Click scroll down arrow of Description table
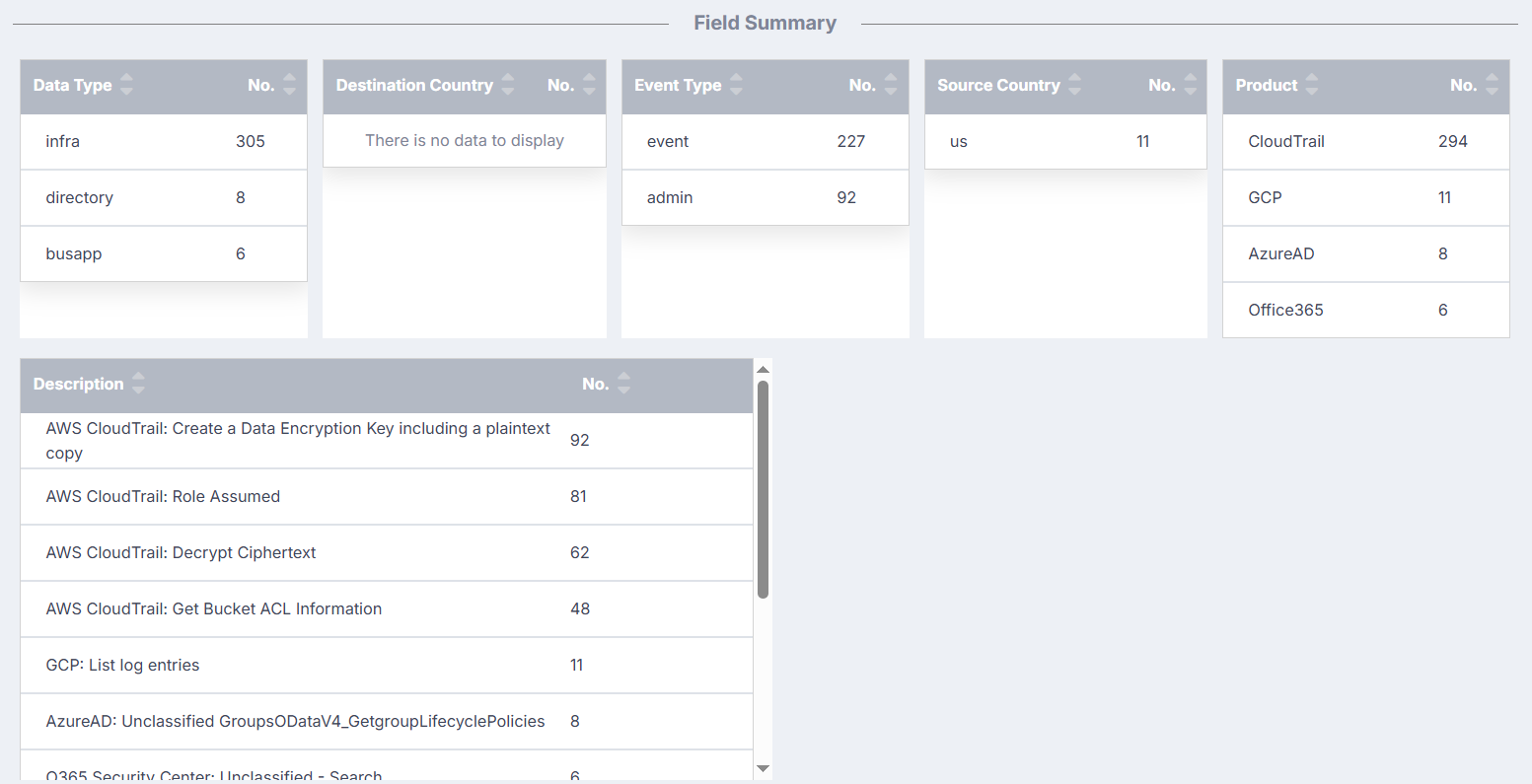 coord(763,768)
